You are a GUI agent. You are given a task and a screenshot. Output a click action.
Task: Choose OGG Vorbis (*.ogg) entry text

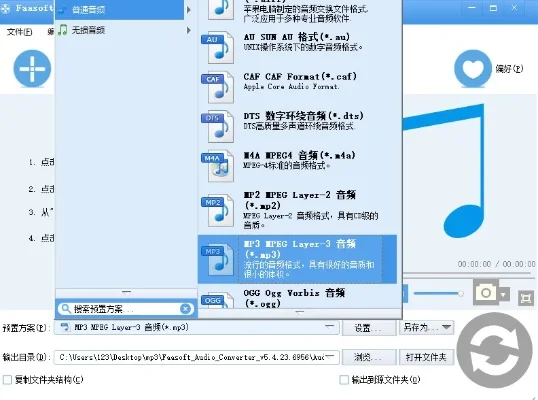click(294, 298)
